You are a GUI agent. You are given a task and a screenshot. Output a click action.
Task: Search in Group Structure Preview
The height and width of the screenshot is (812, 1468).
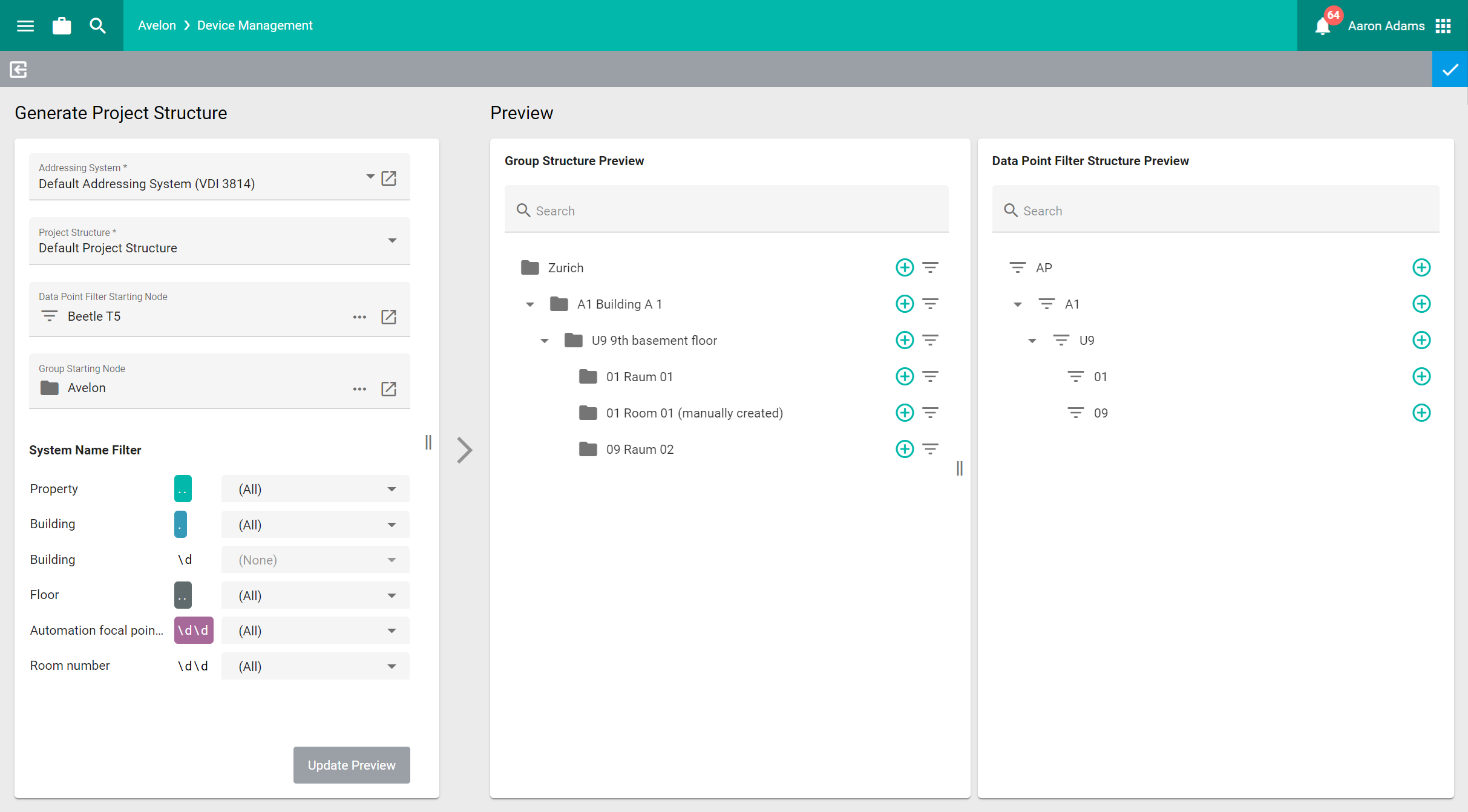point(726,209)
